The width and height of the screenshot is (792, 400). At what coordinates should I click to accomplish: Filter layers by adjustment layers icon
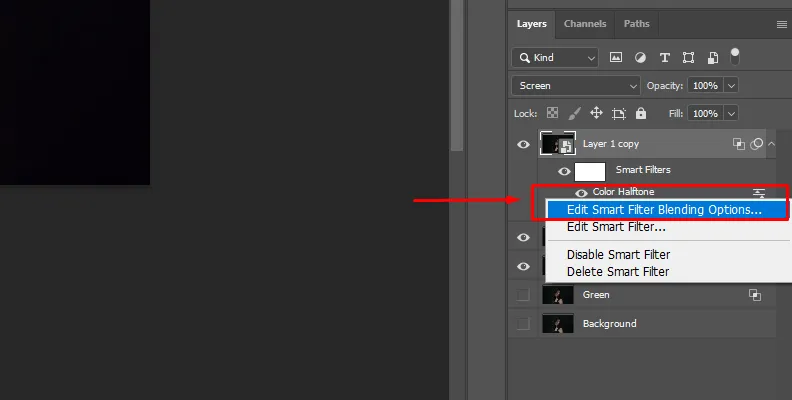tap(640, 58)
